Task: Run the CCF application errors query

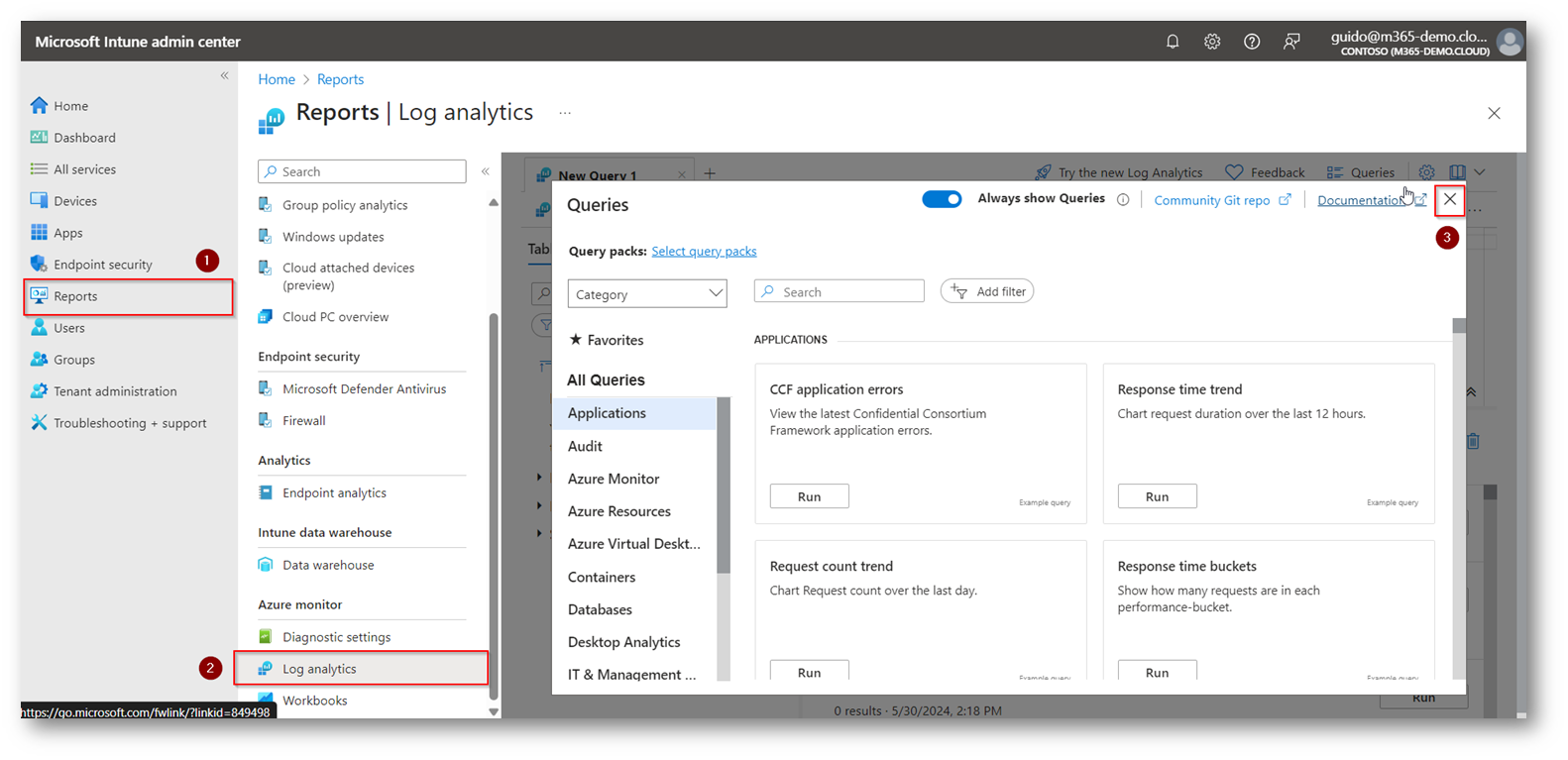Action: click(810, 496)
